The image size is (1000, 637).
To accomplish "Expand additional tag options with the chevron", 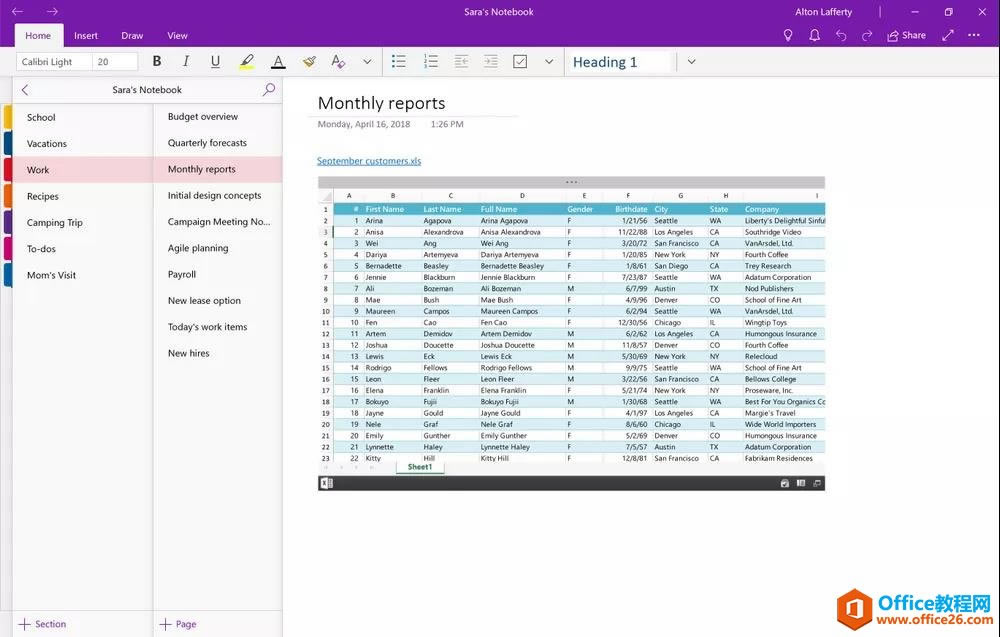I will (x=548, y=61).
